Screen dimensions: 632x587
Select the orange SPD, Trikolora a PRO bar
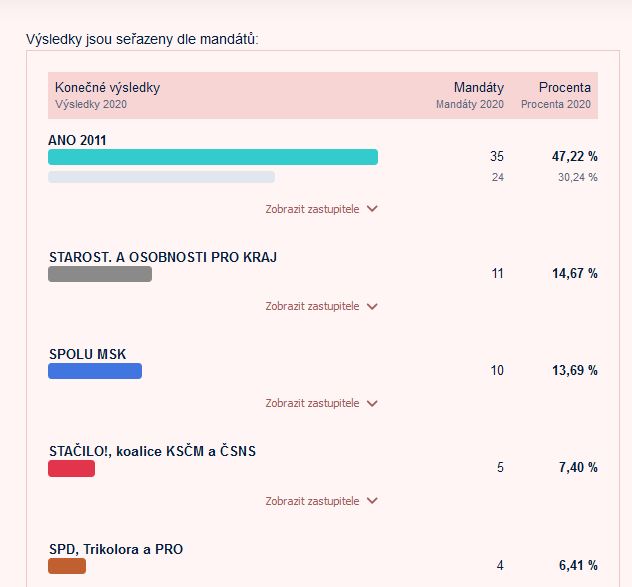pos(67,566)
